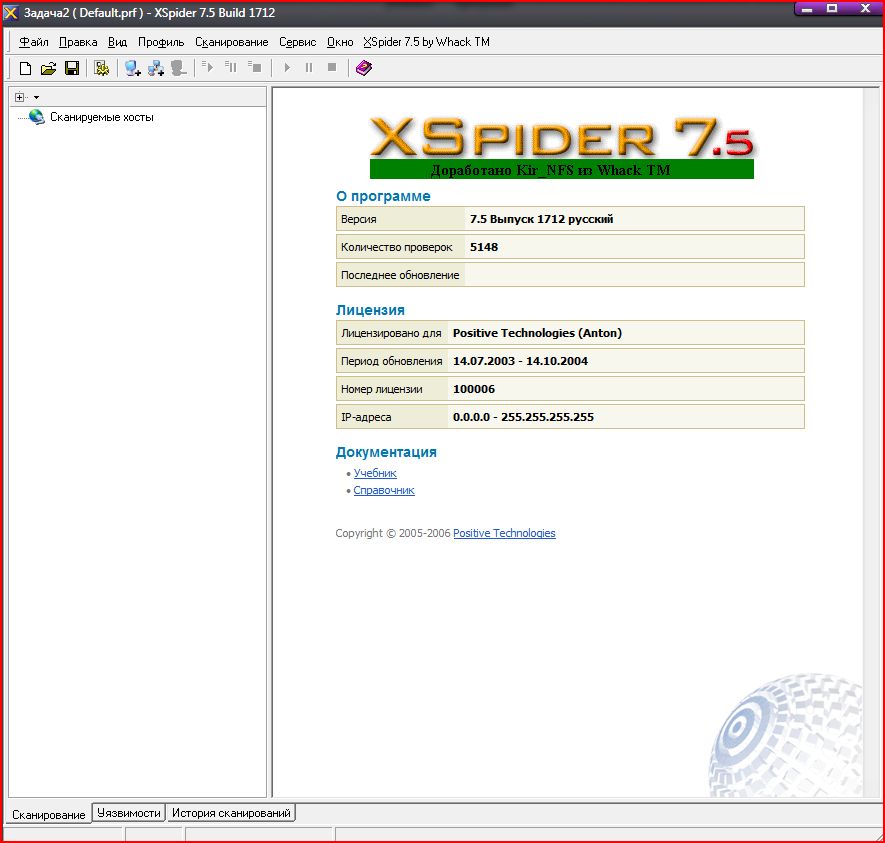Add a host with the monitor-plus icon
Image resolution: width=885 pixels, height=843 pixels.
[x=133, y=68]
